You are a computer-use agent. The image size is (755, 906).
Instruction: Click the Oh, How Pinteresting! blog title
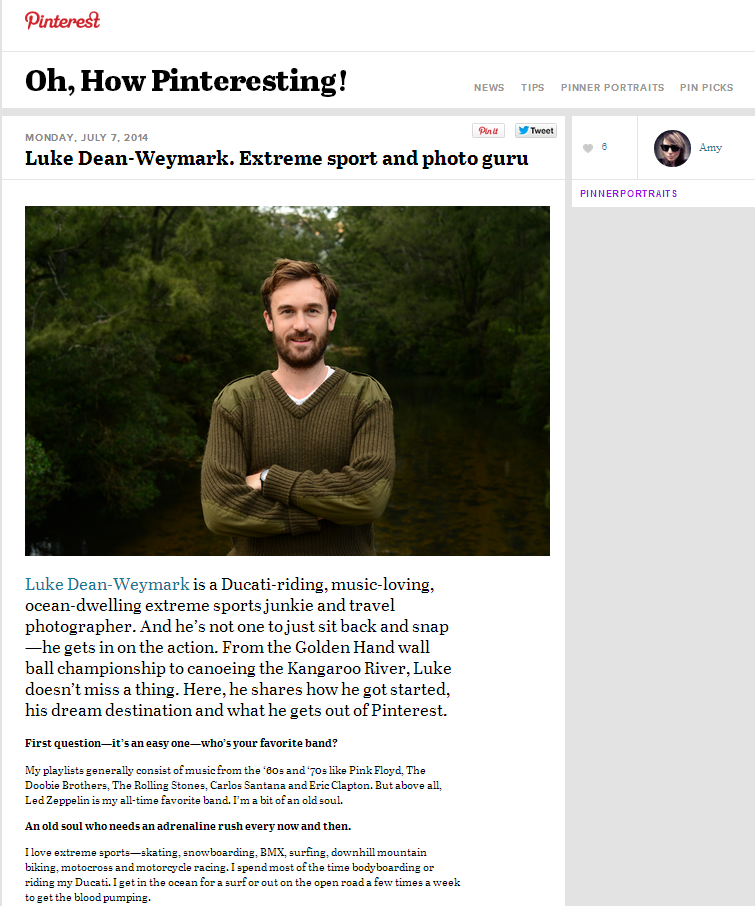186,81
